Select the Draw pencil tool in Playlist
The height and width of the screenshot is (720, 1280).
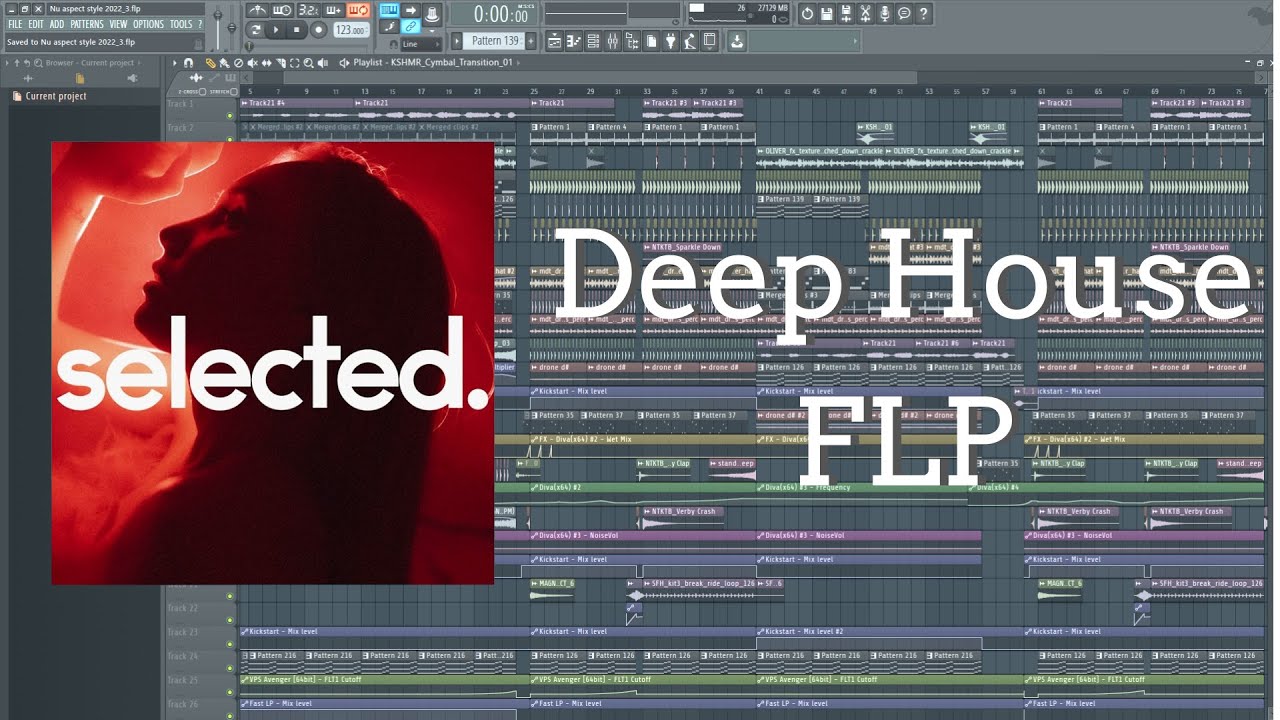pyautogui.click(x=210, y=63)
